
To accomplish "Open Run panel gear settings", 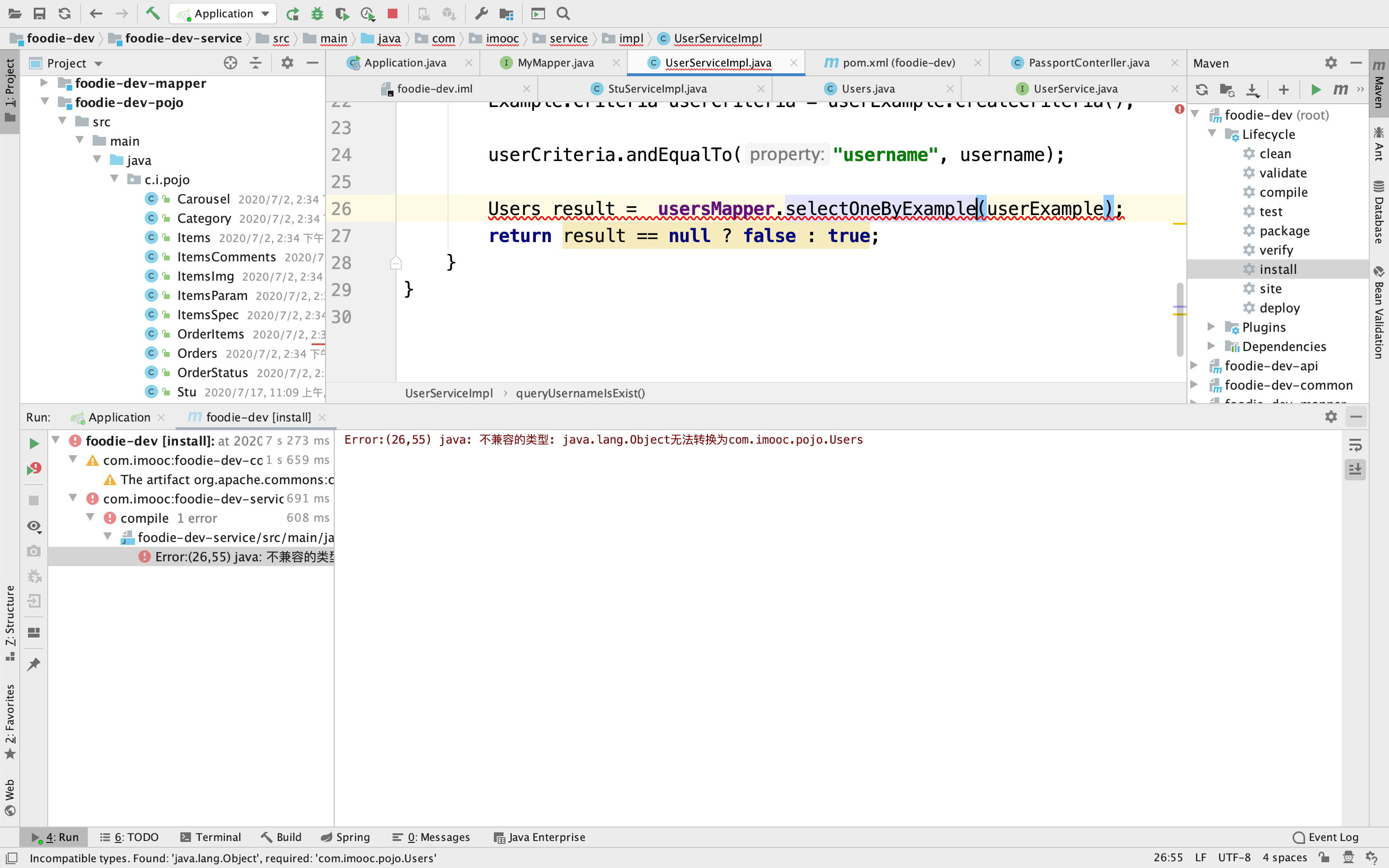I will [1331, 417].
